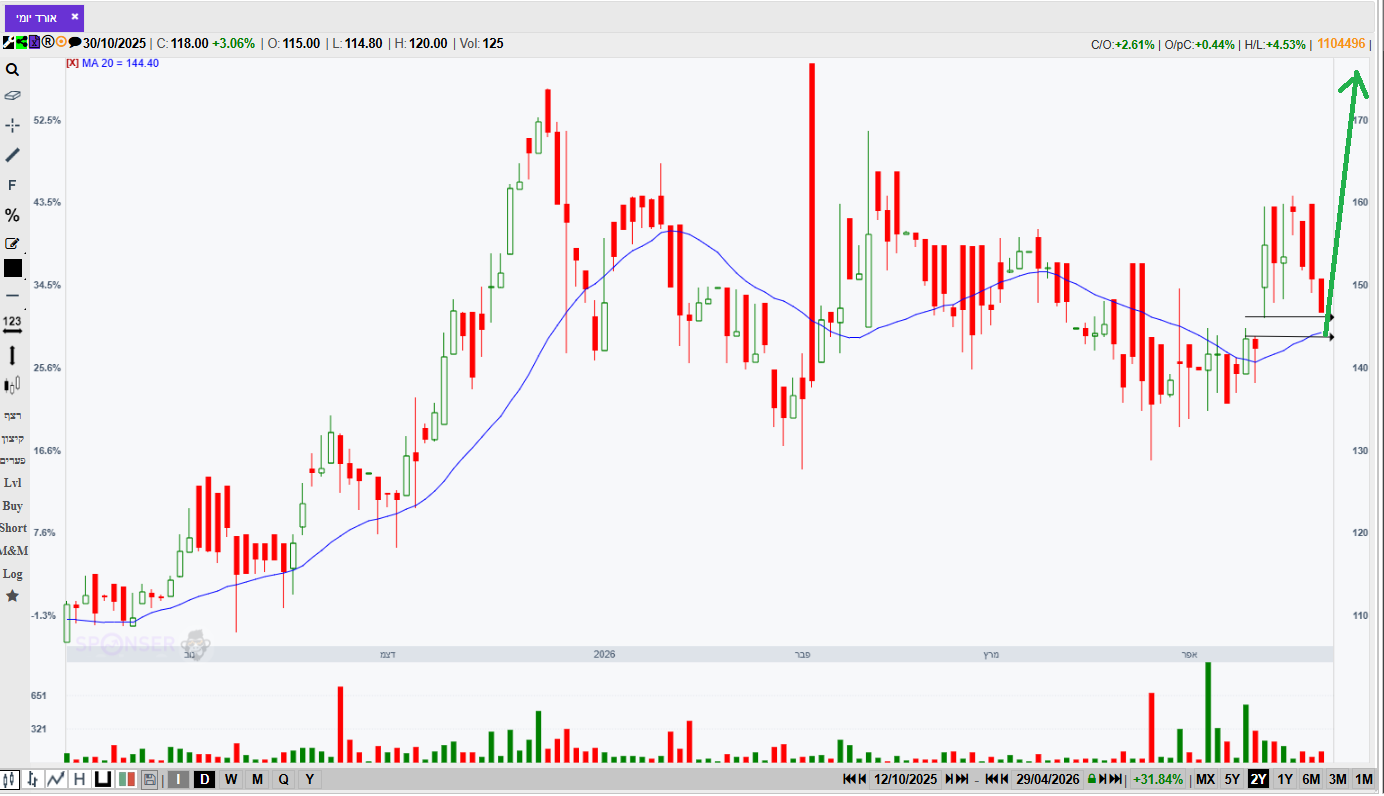Click the Lvl levels button
Screen dimensions: 1384x796
13,483
